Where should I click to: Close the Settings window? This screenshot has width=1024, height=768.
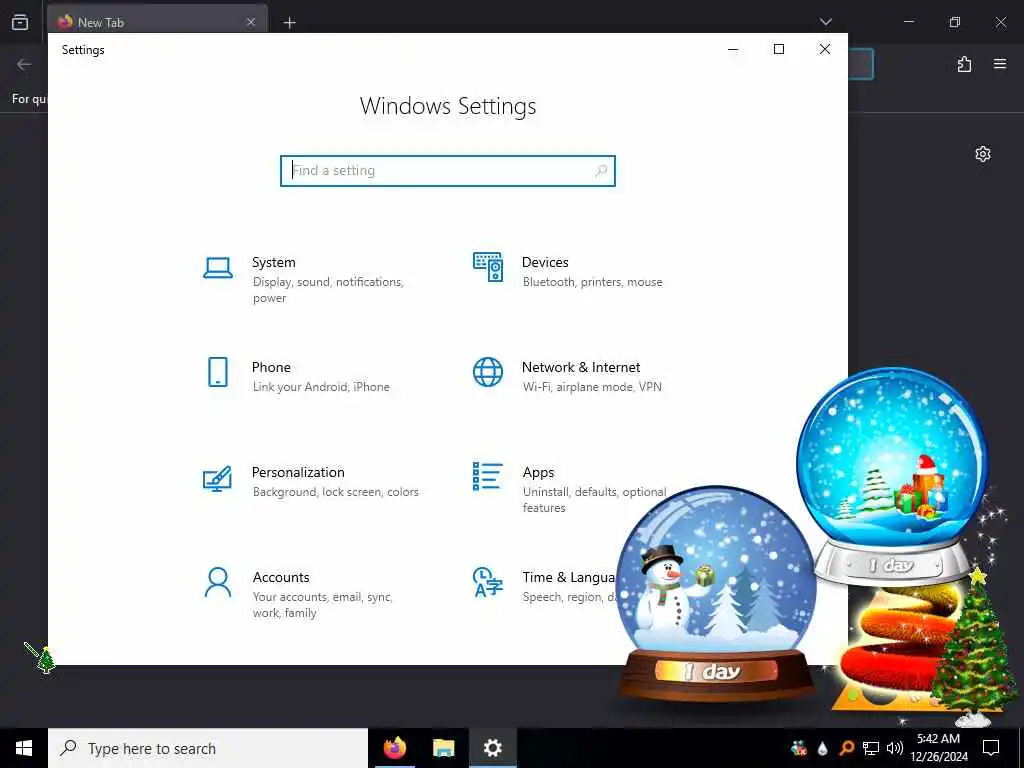825,50
